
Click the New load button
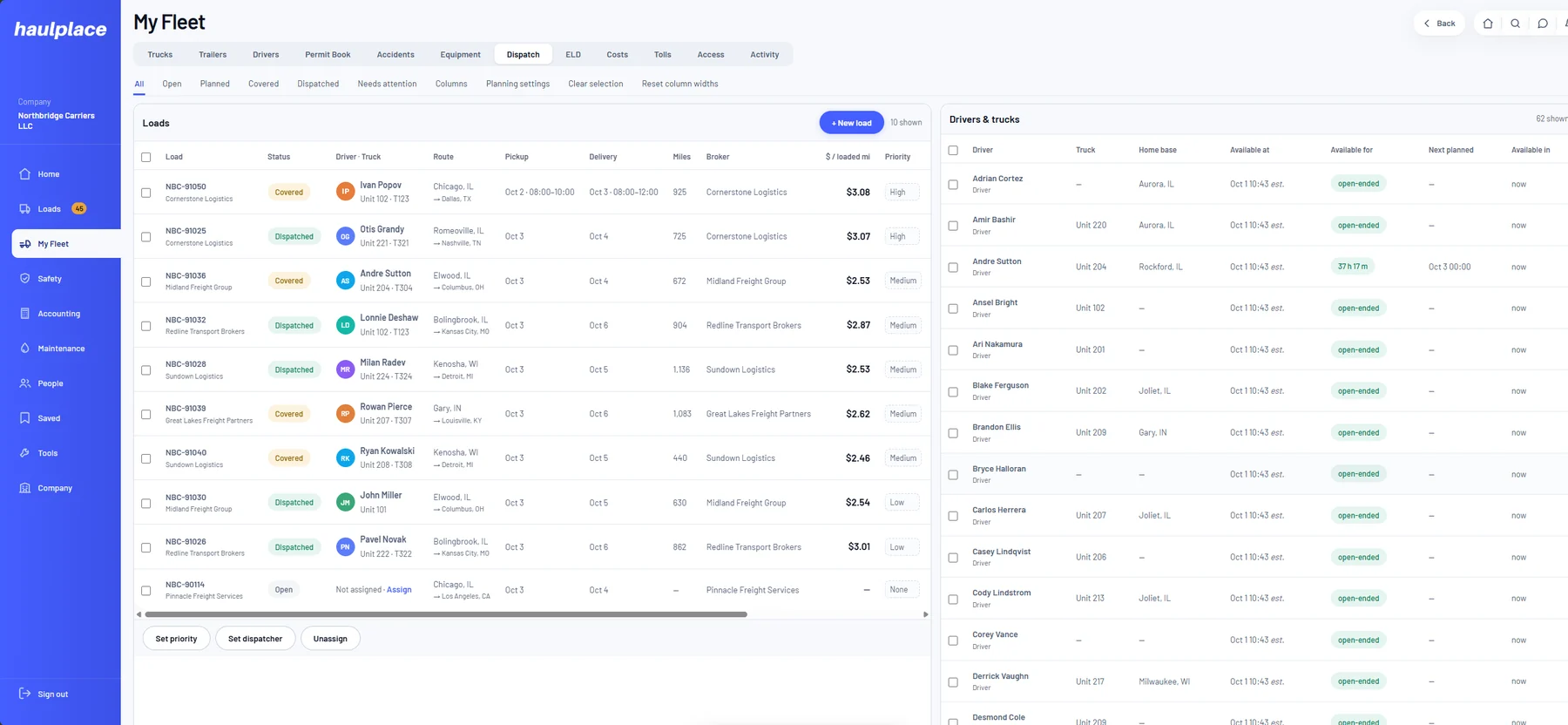(851, 123)
